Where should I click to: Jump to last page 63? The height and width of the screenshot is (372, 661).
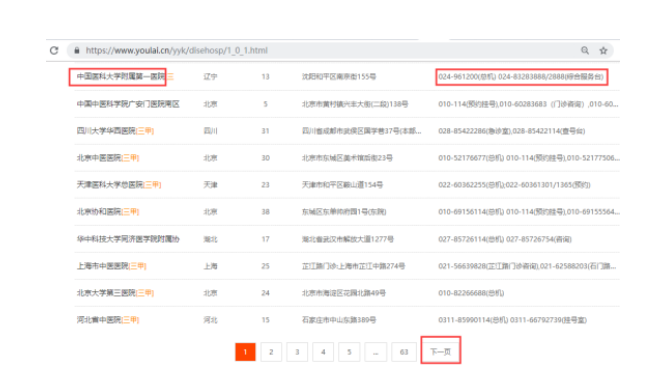pos(404,352)
